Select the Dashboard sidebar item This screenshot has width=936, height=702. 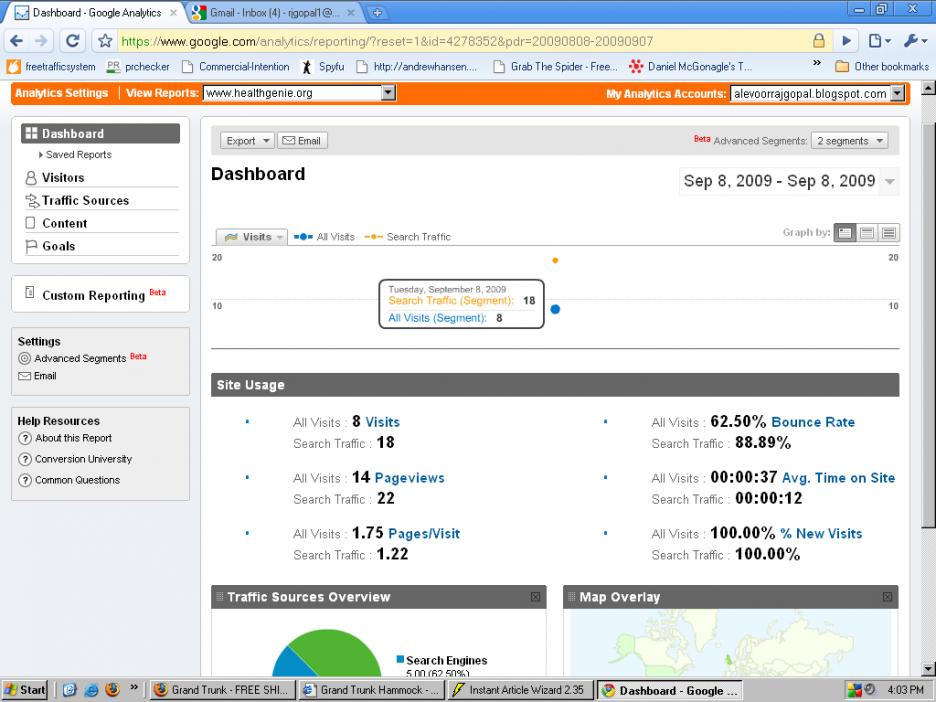[x=100, y=134]
